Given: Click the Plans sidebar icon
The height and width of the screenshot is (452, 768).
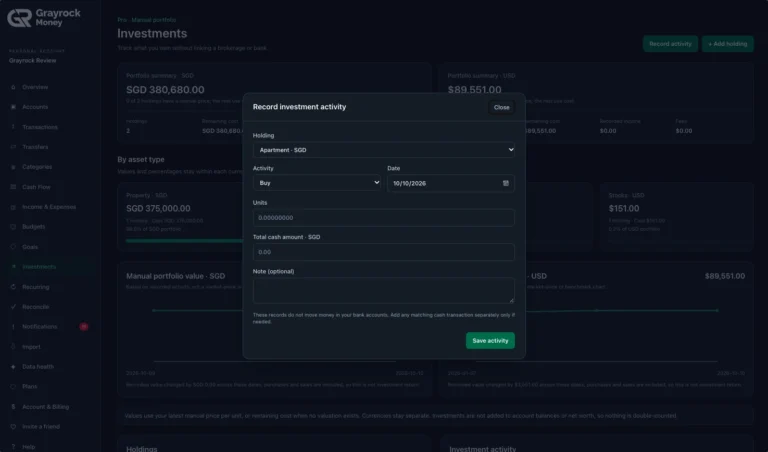Looking at the screenshot, I should [x=13, y=386].
